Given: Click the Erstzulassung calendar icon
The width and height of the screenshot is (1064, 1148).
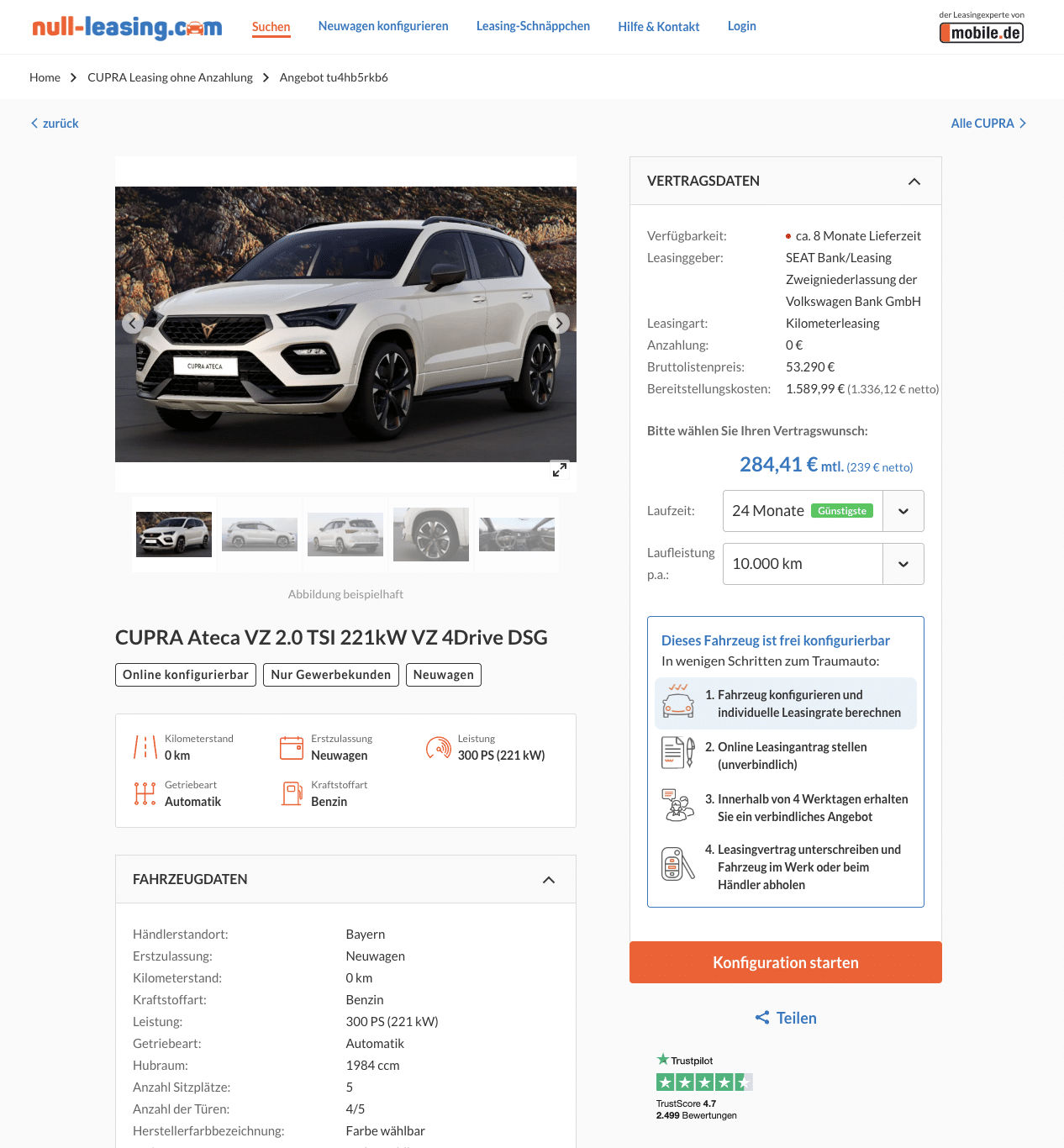Looking at the screenshot, I should 292,747.
